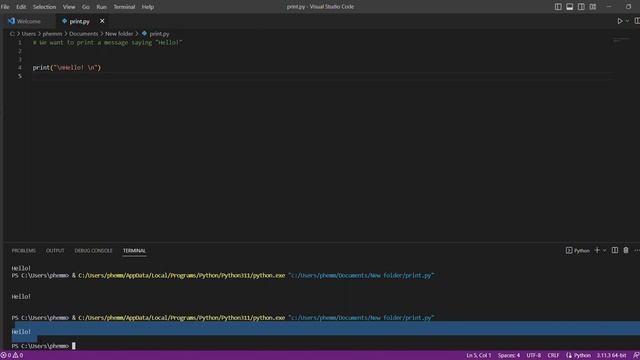The height and width of the screenshot is (360, 640).
Task: Toggle the bottom panel layout icon
Action: pyautogui.click(x=569, y=7)
